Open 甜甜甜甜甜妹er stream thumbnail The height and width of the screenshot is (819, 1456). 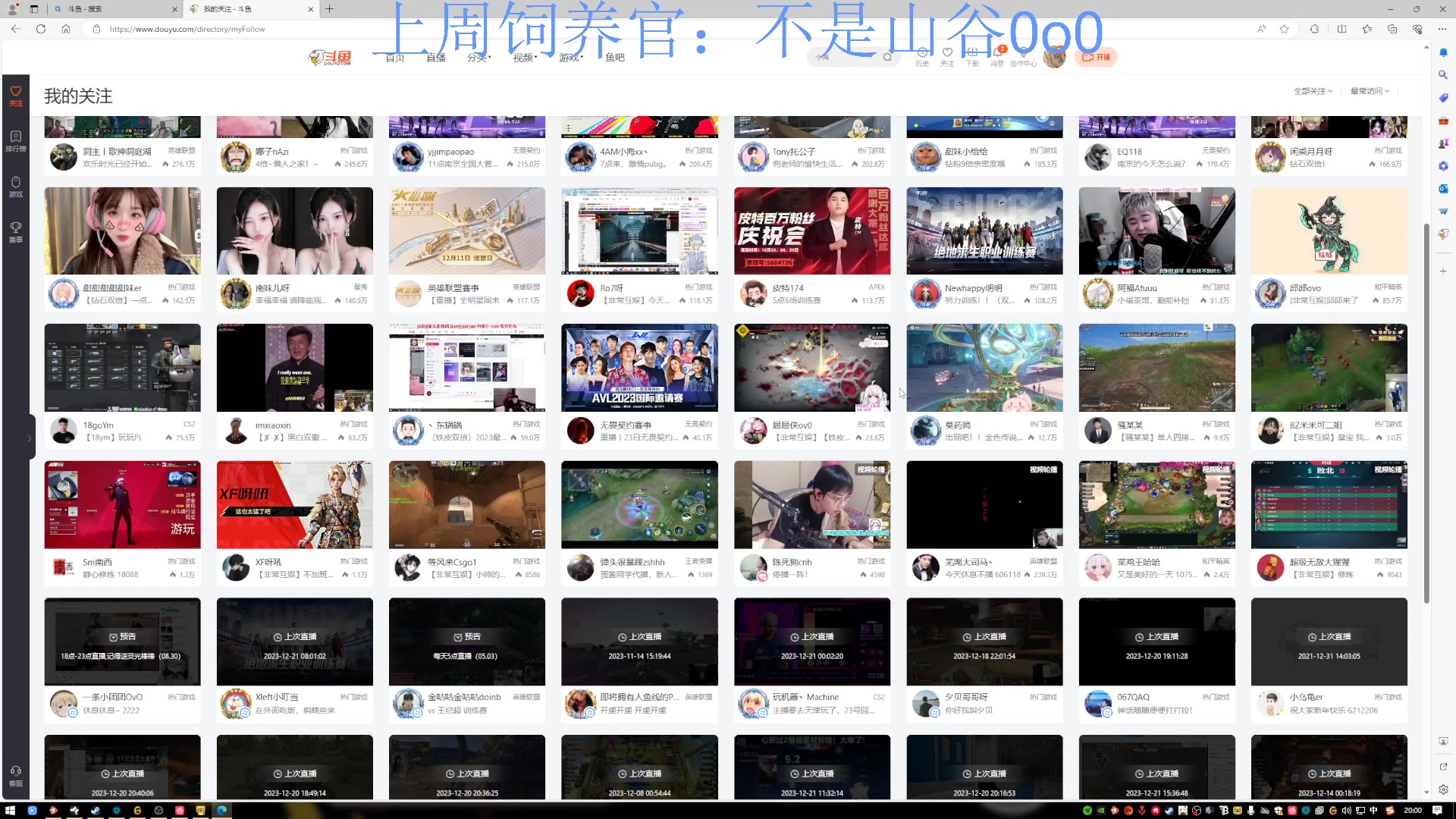coord(122,231)
